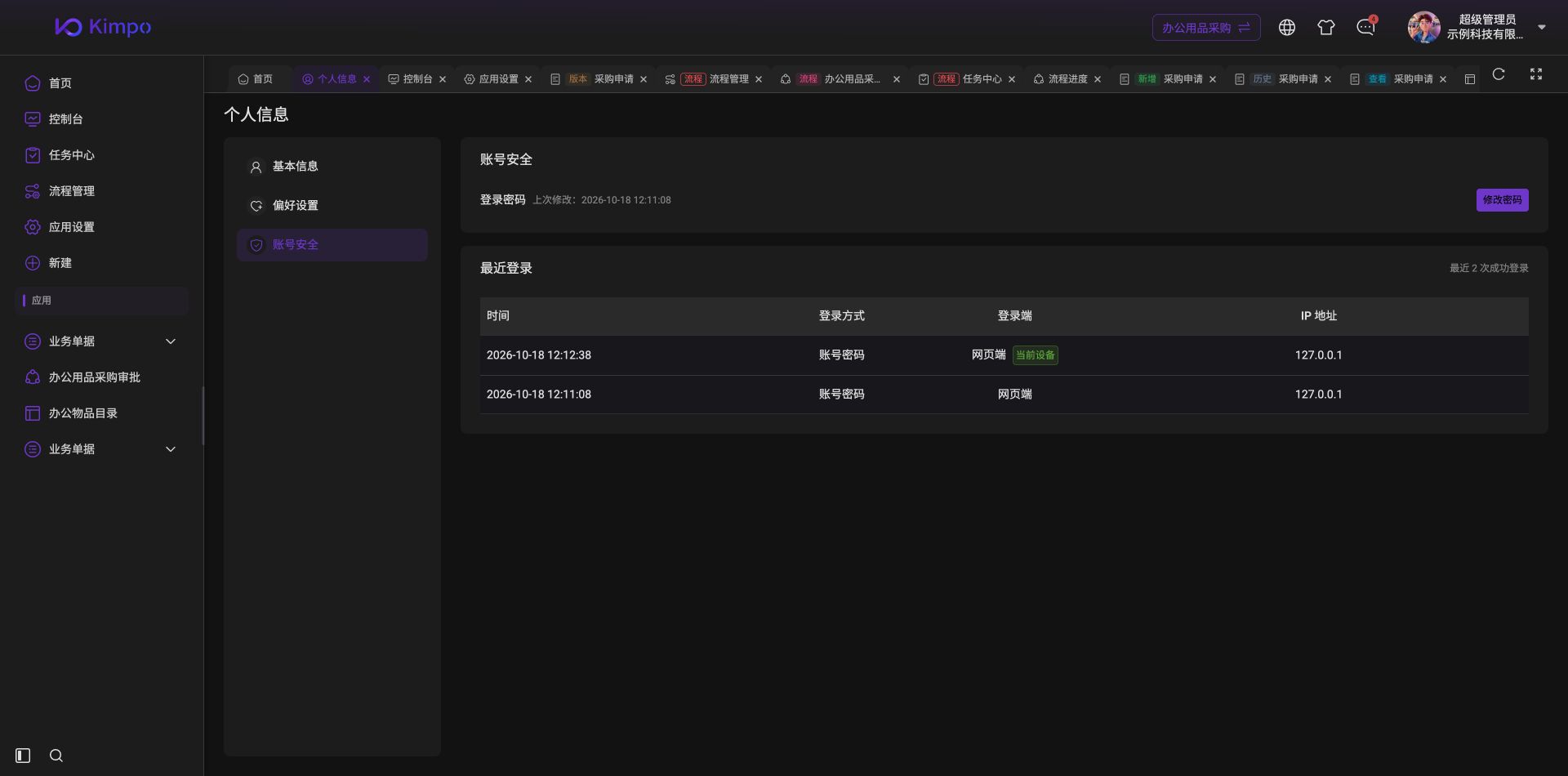Screen dimensions: 1568x776
Task: Select 偏好设置 in profile menu
Action: pos(332,206)
